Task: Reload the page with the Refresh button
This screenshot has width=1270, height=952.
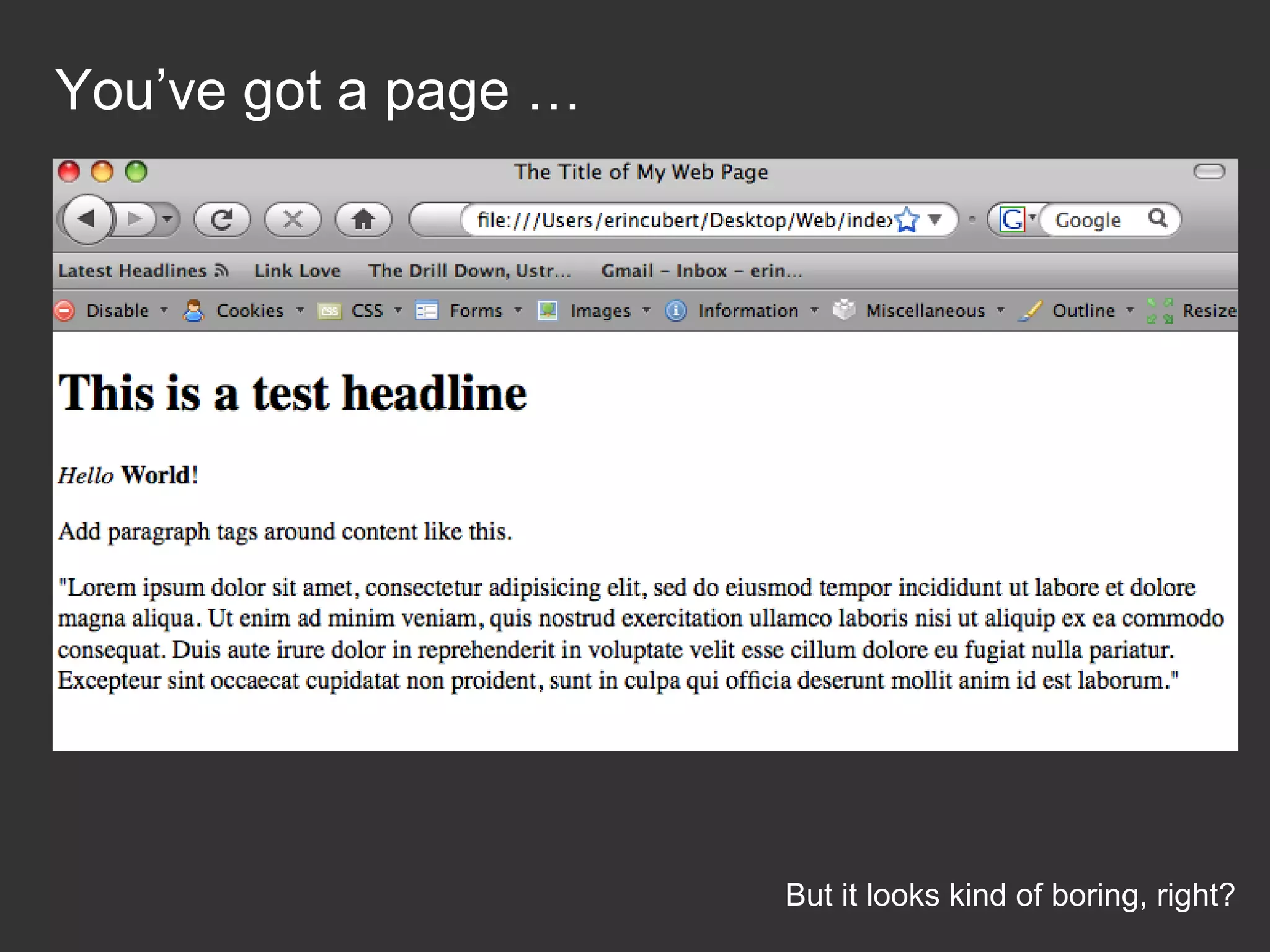Action: [x=222, y=219]
